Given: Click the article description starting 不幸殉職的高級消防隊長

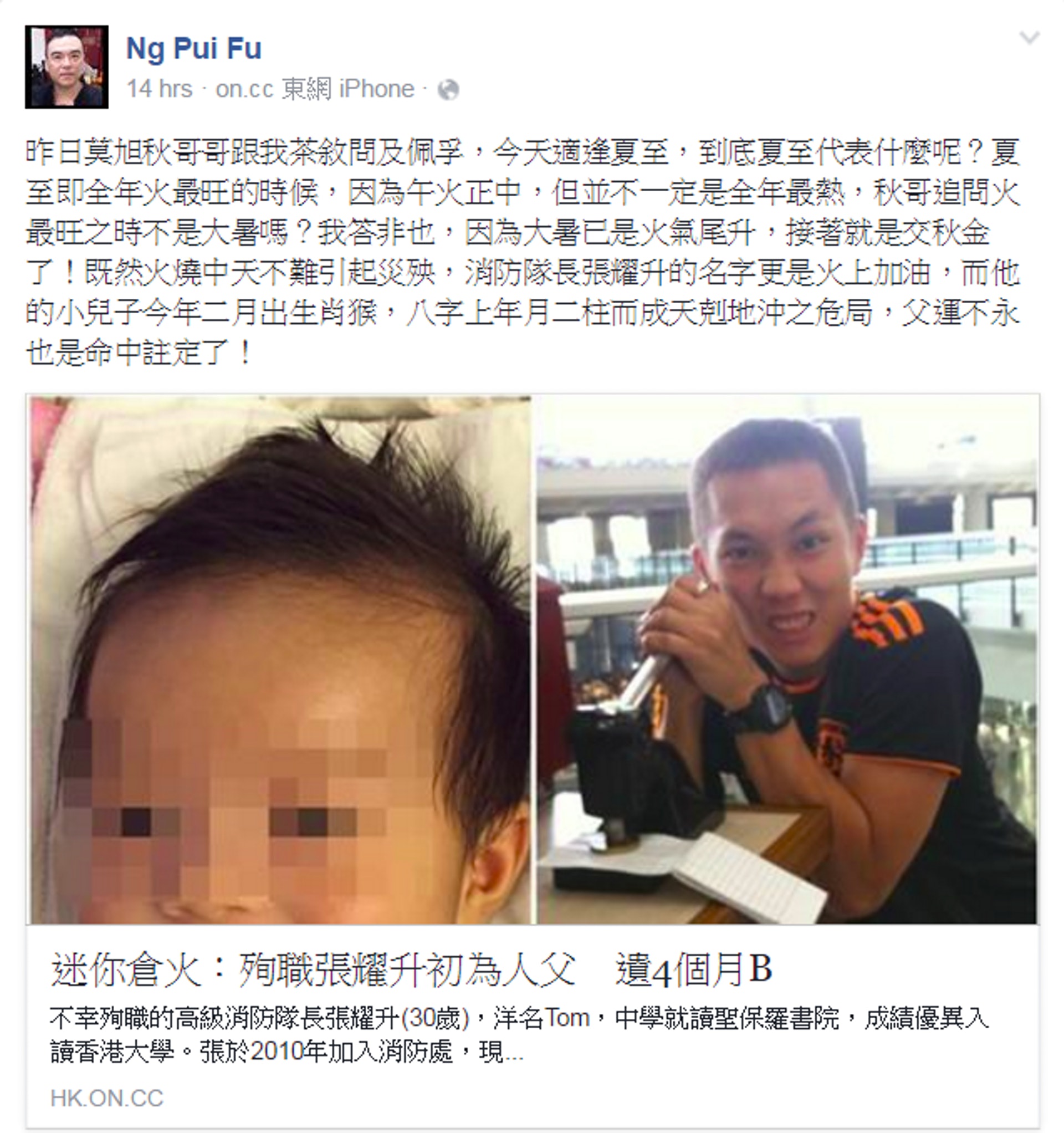Looking at the screenshot, I should click(519, 1034).
